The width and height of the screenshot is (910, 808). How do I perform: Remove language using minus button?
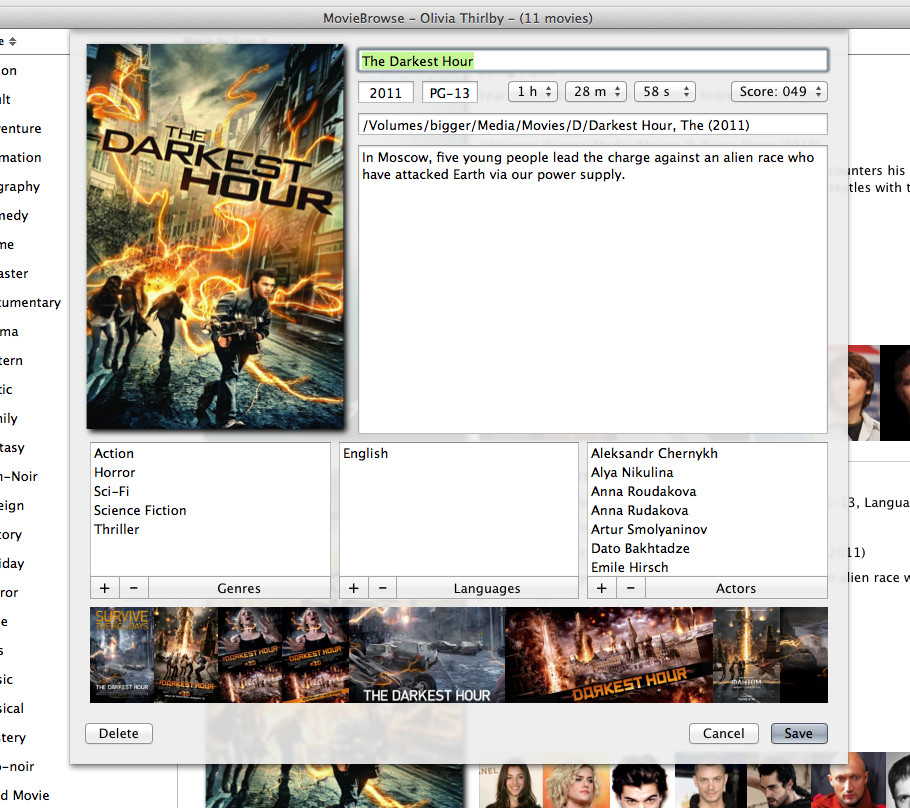click(383, 588)
